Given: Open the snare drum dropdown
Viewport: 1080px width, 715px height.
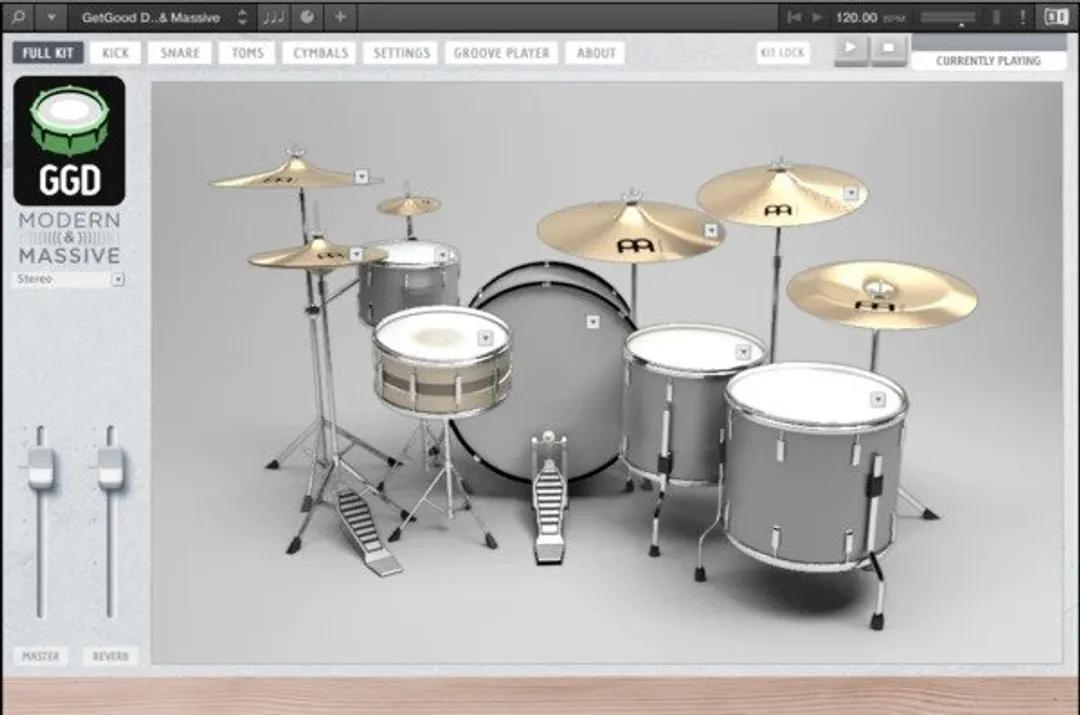Looking at the screenshot, I should (486, 338).
